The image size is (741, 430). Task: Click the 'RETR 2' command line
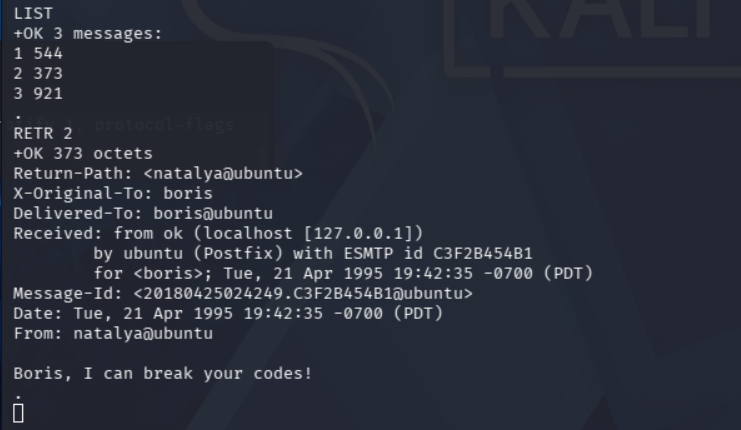[43, 133]
